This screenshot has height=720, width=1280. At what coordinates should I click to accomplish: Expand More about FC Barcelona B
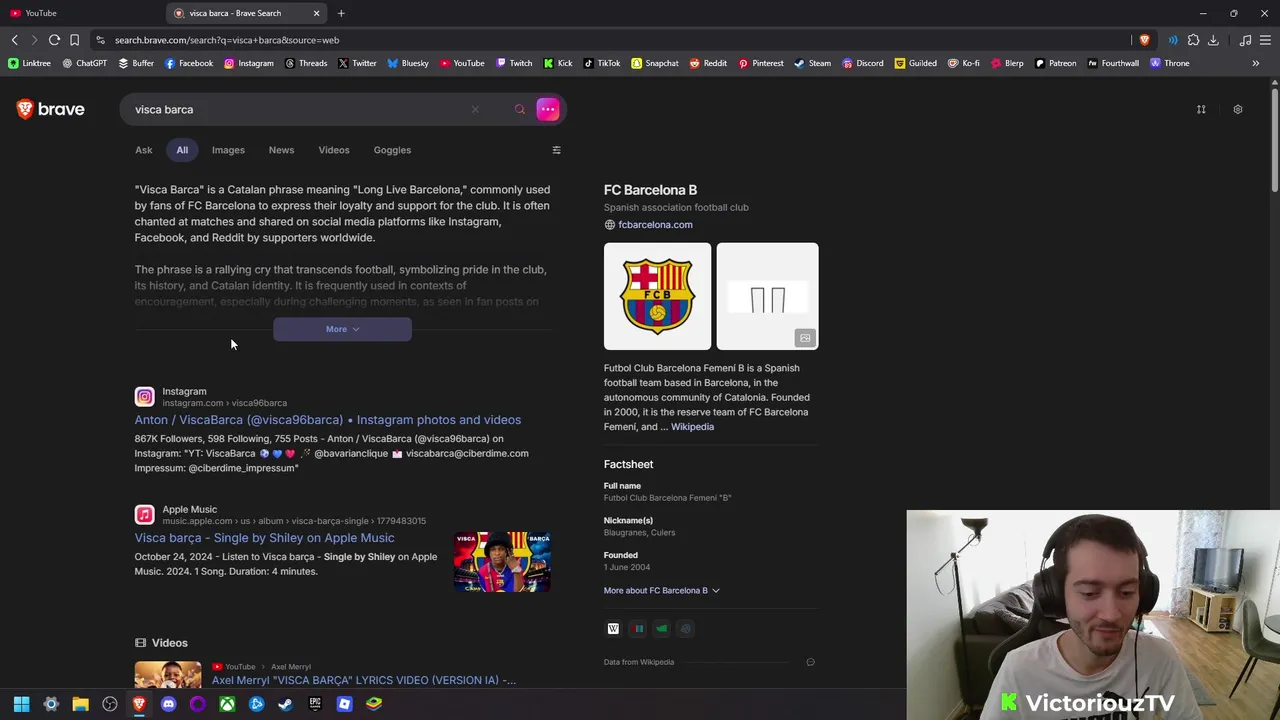[661, 590]
